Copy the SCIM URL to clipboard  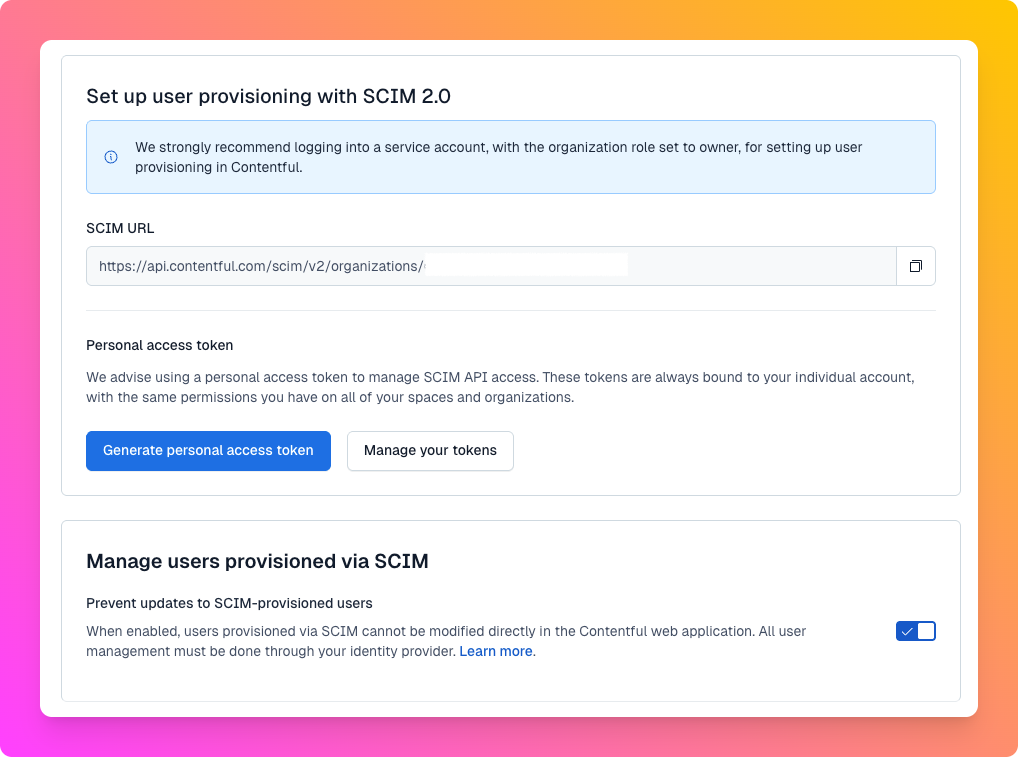(915, 266)
